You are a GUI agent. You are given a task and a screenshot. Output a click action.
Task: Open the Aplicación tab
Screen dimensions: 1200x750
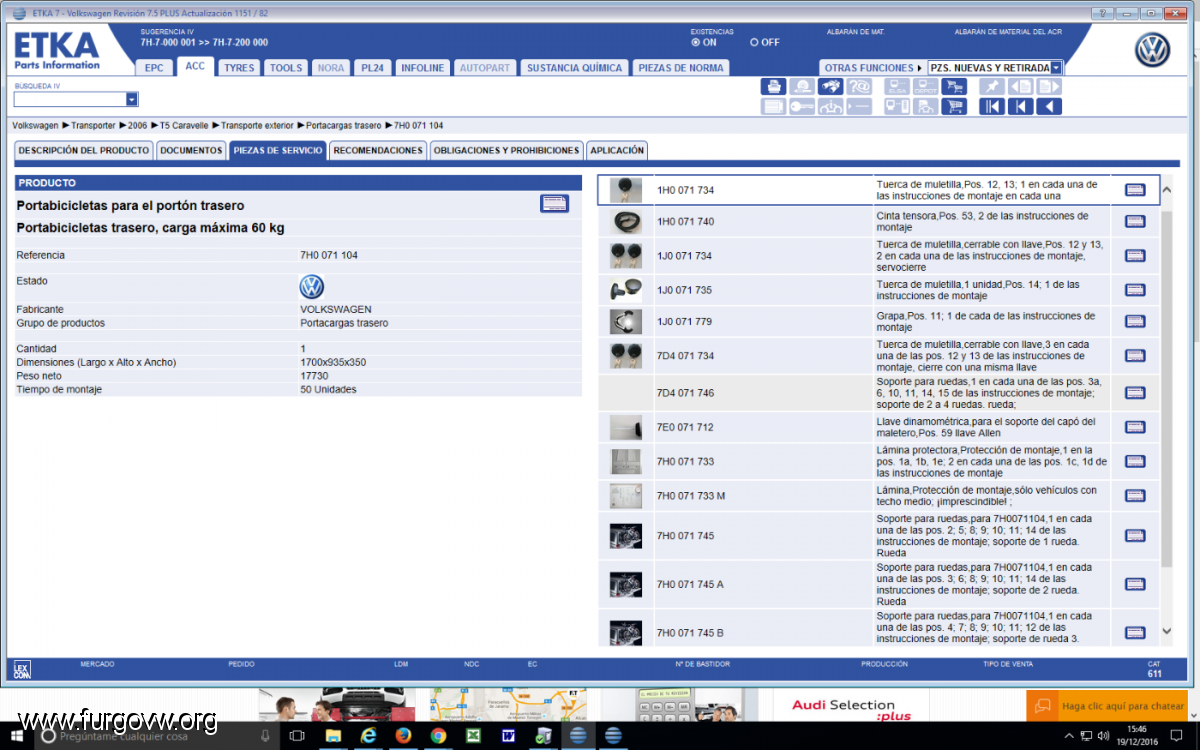click(617, 151)
